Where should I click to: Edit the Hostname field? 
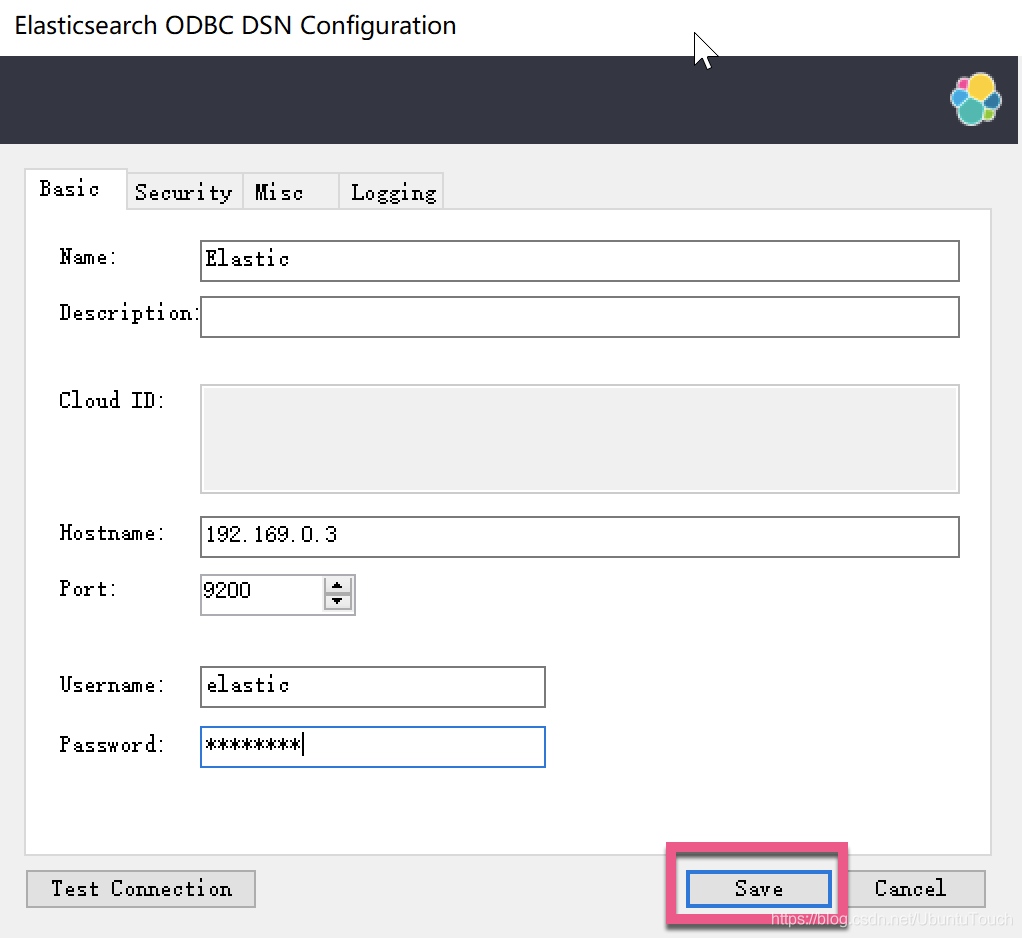click(579, 536)
